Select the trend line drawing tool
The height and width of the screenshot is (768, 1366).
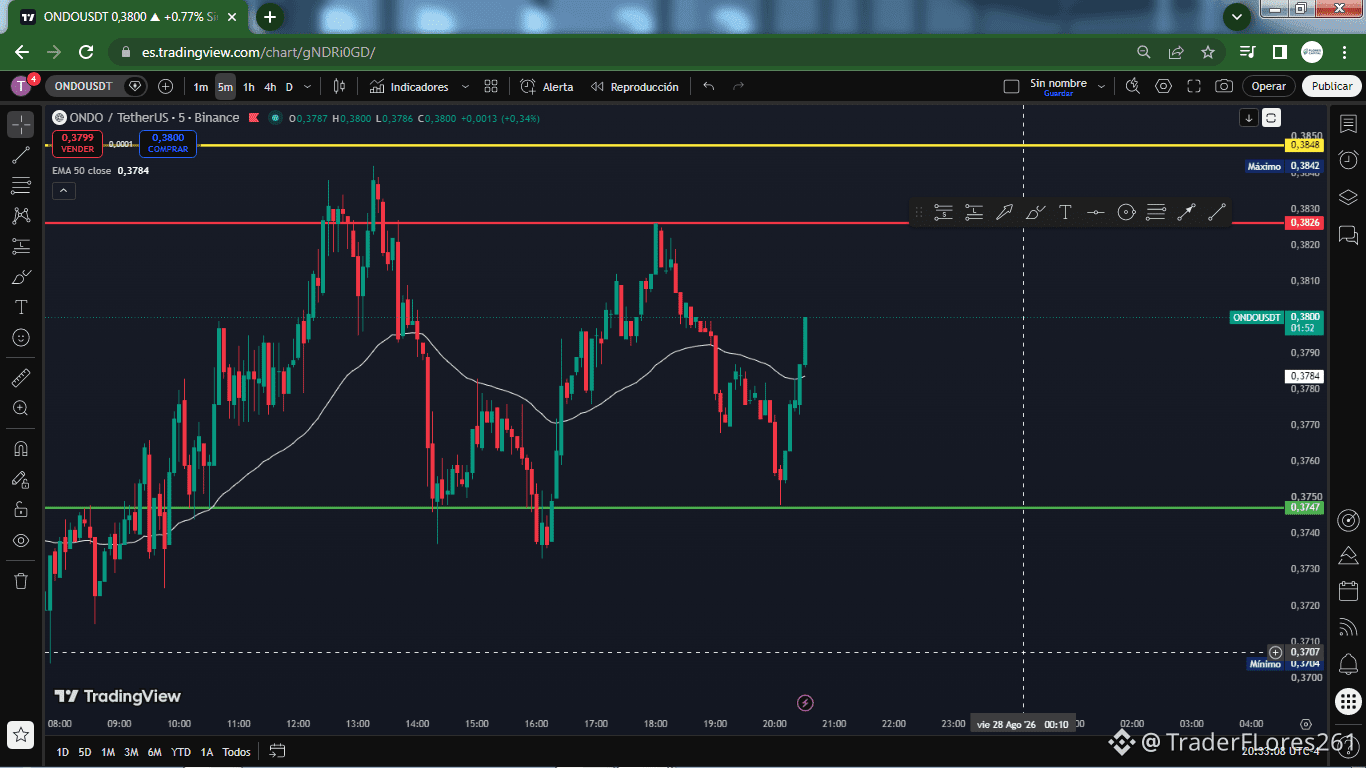21,155
